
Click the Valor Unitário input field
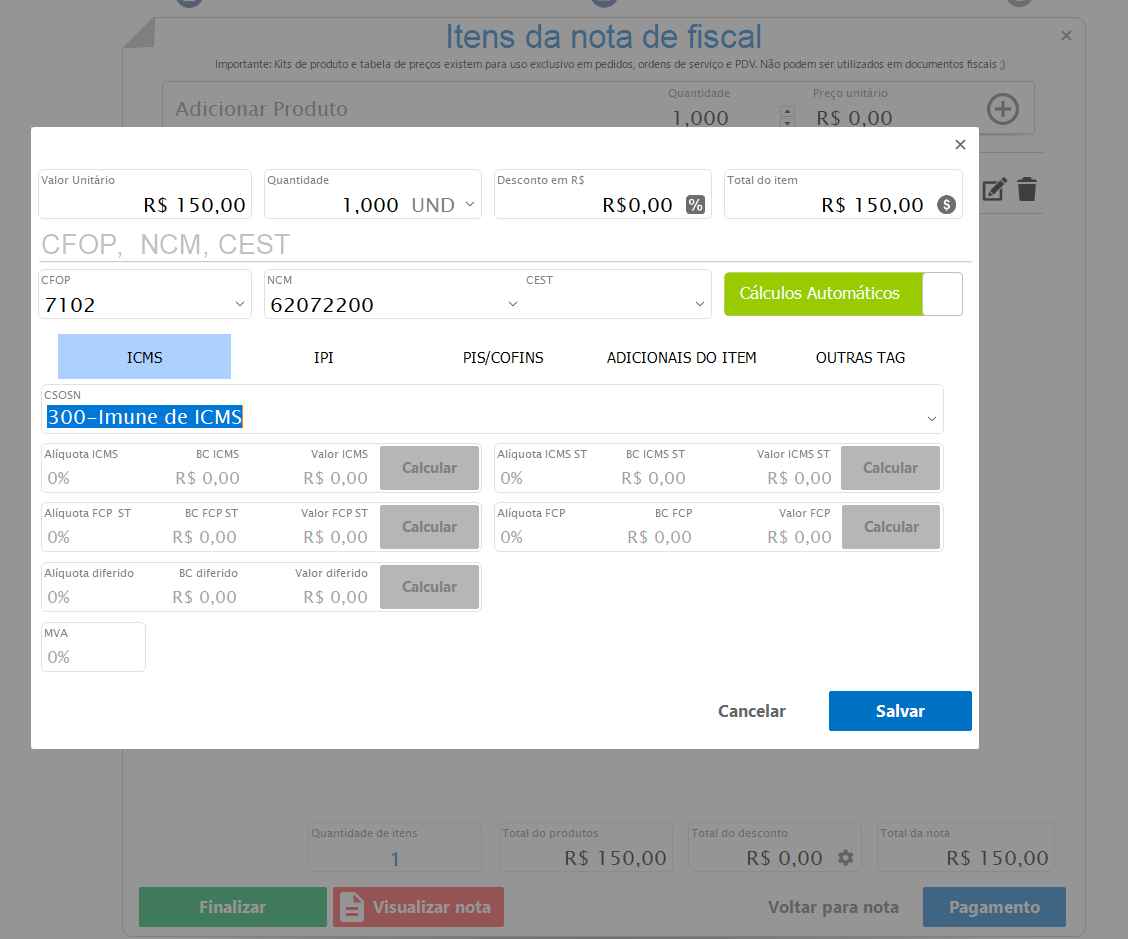pos(145,204)
